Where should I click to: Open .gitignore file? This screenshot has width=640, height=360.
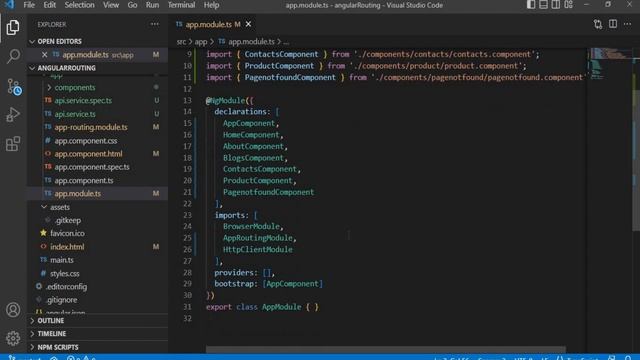[x=61, y=300]
